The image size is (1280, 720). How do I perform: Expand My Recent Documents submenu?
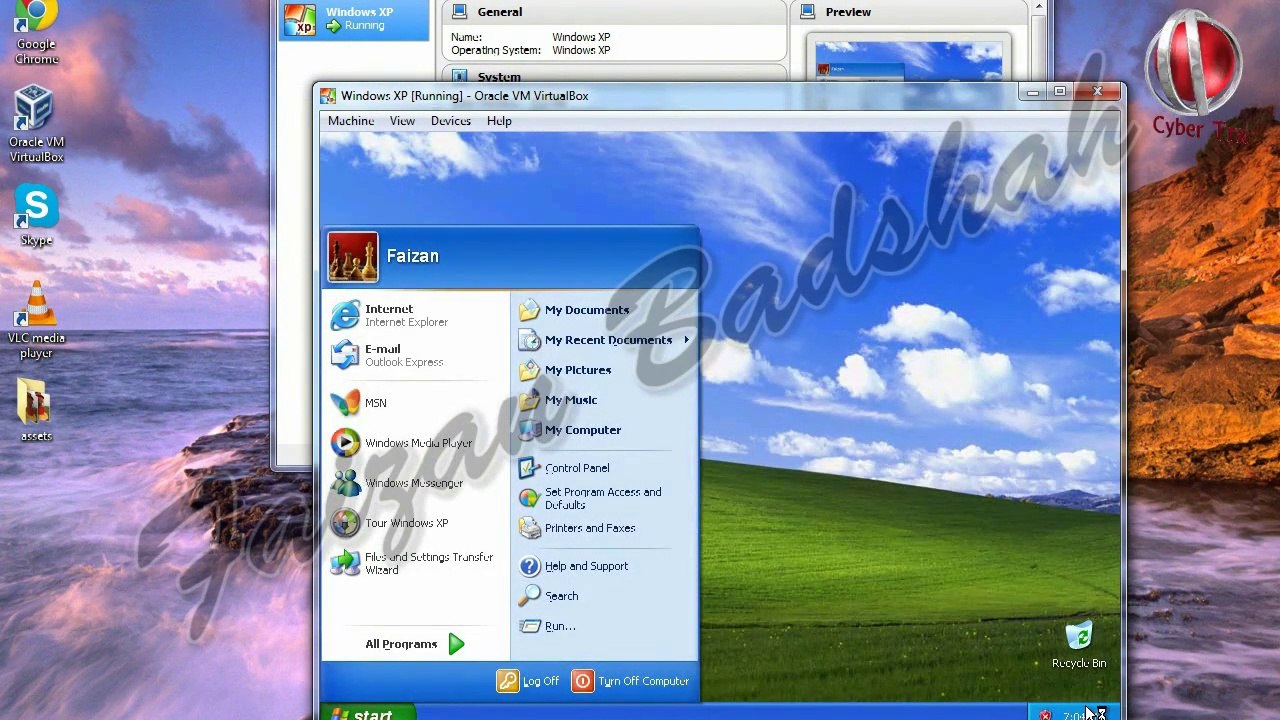pos(604,340)
